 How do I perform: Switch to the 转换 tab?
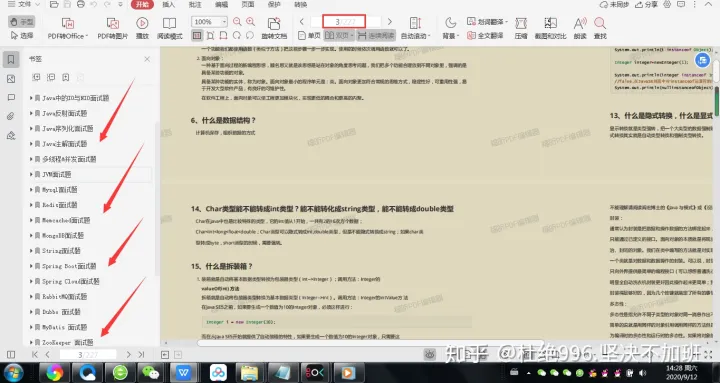pos(300,5)
